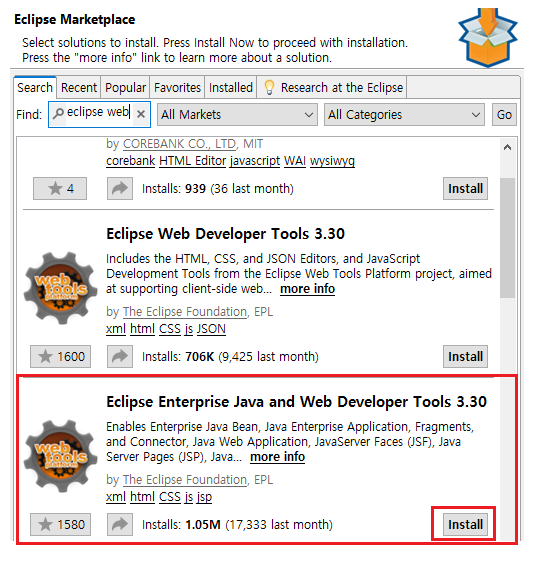Click the Eclipse Marketplace box icon
The image size is (536, 563).
(488, 37)
